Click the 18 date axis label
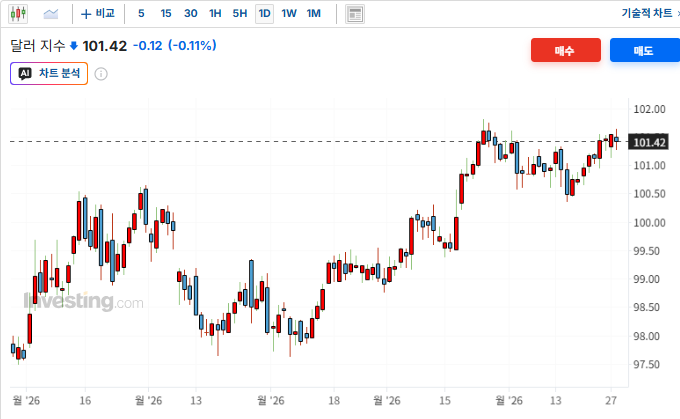Screen dimensions: 680x419 pos(334,400)
